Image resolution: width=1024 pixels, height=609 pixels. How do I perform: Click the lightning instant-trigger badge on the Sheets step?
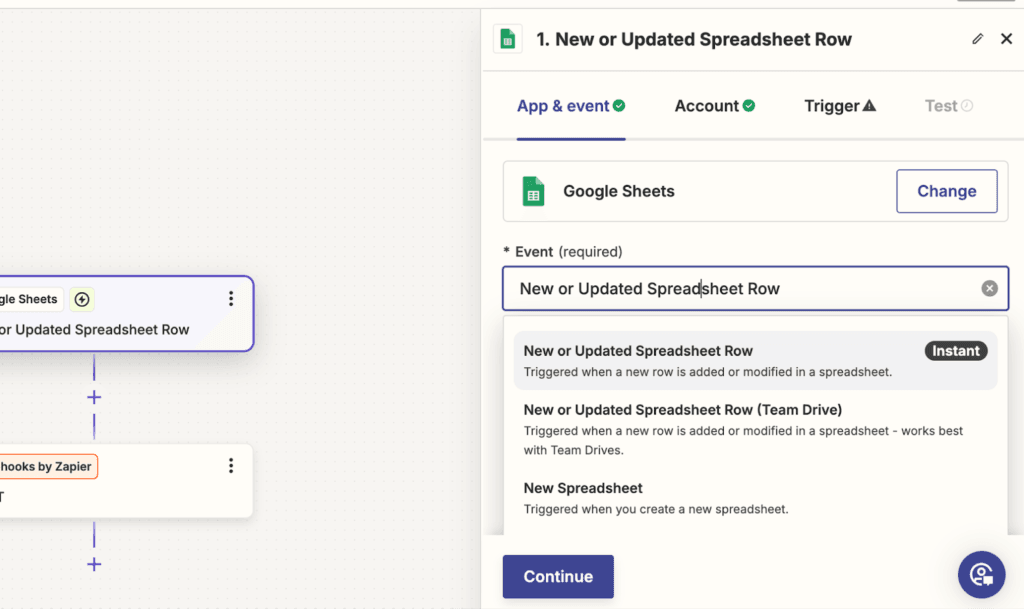(x=81, y=299)
